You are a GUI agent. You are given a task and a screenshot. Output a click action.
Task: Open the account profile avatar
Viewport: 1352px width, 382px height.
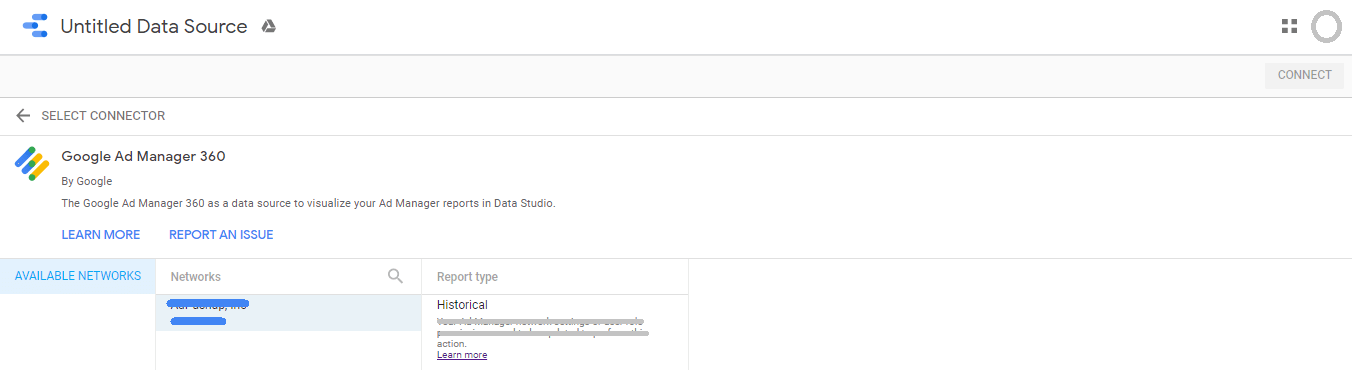point(1326,27)
